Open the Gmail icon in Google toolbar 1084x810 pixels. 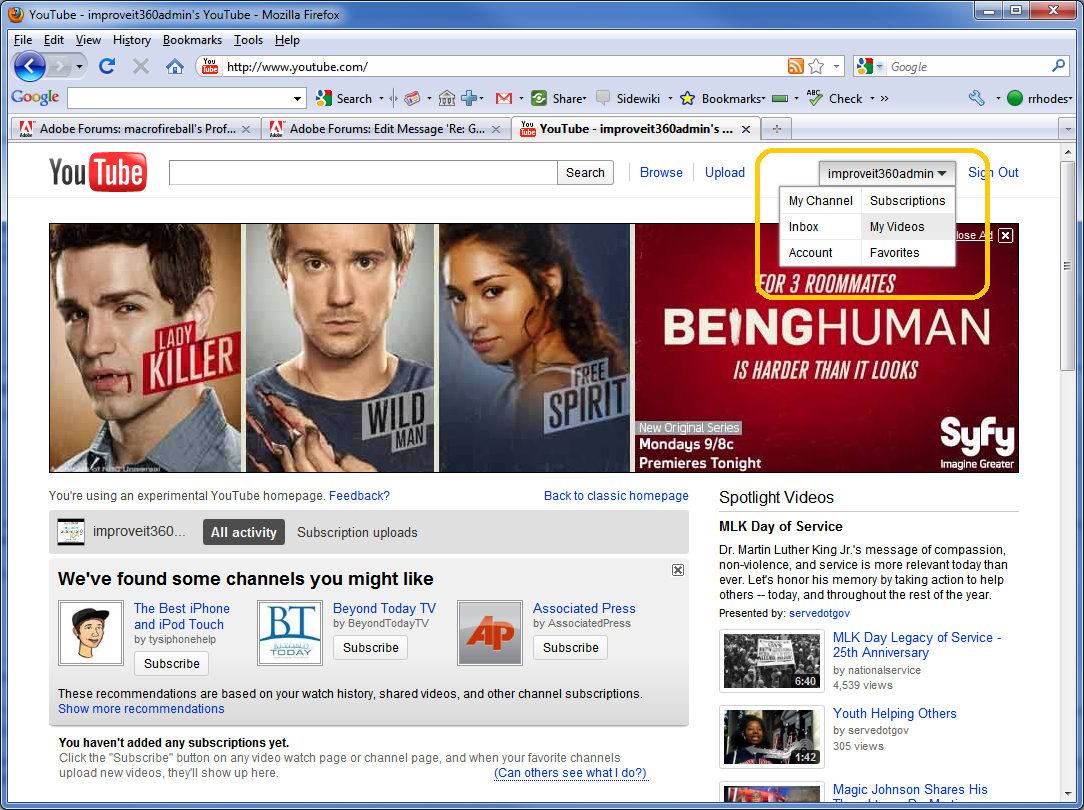(504, 99)
